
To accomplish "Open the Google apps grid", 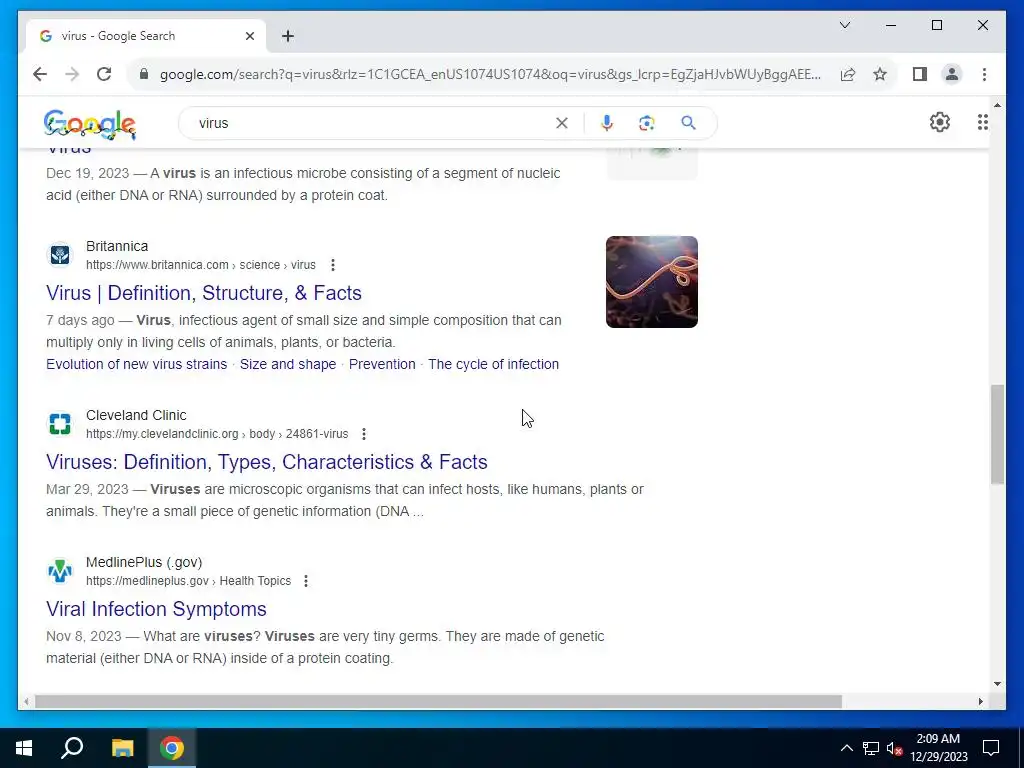I will [x=983, y=122].
